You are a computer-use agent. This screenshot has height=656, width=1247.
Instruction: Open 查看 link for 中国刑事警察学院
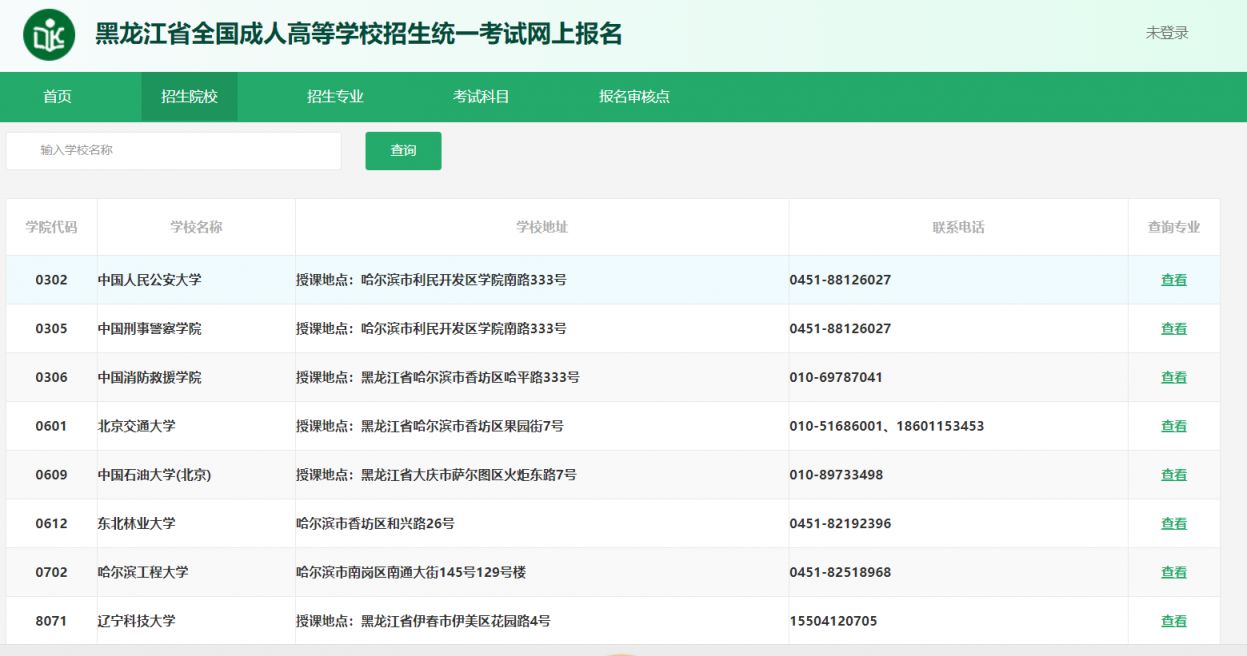[1174, 329]
